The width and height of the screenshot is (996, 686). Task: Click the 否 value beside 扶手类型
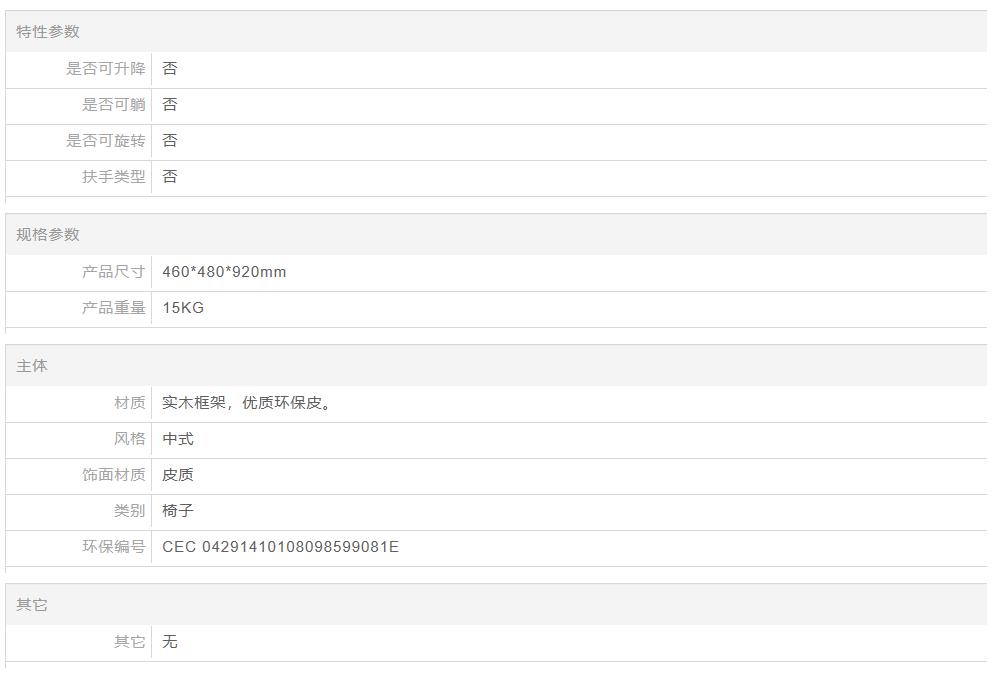click(170, 177)
